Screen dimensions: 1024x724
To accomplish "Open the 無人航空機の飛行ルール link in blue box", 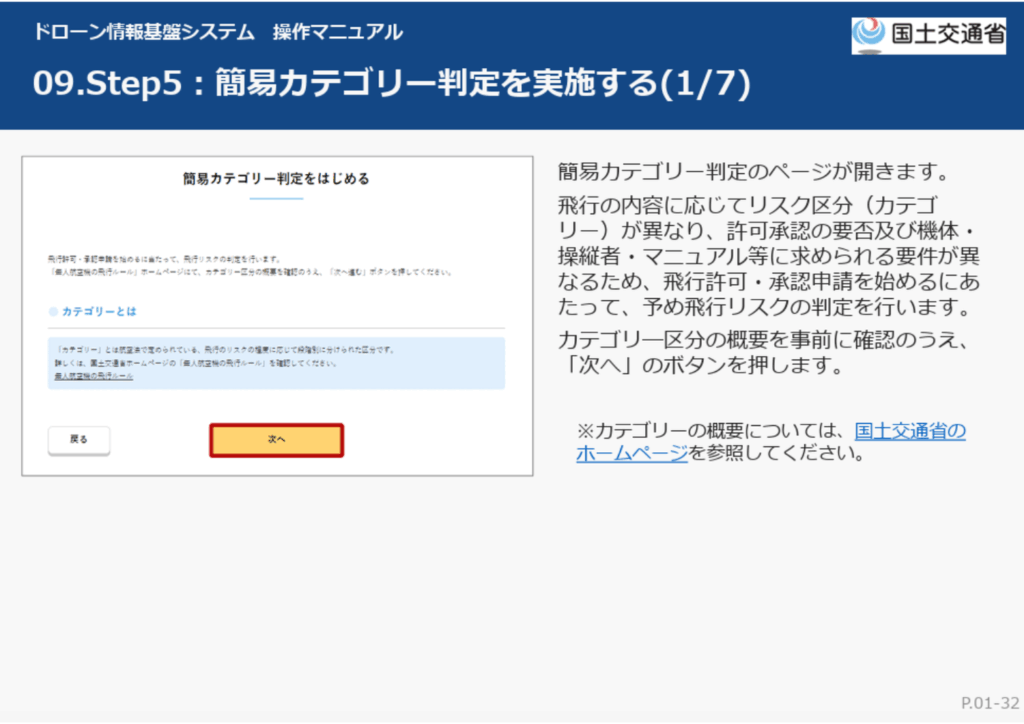I will click(x=93, y=377).
